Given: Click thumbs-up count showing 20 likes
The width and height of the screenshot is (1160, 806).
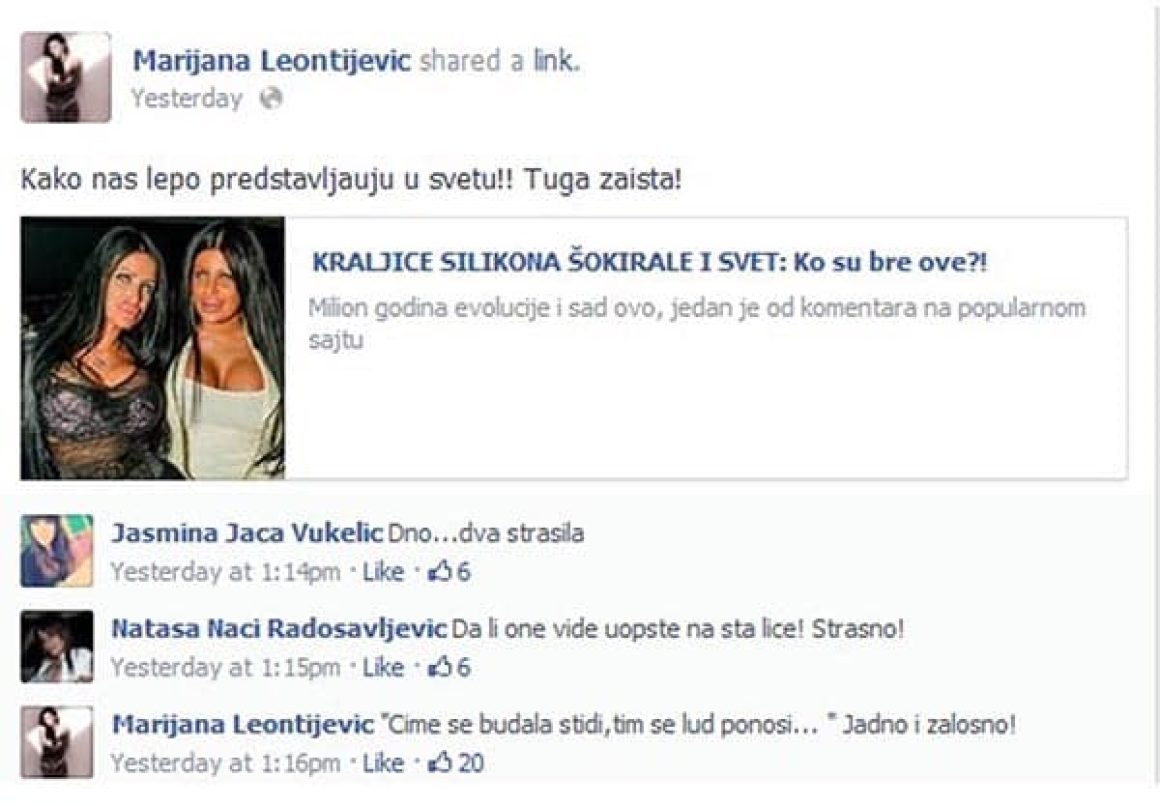Looking at the screenshot, I should (x=456, y=763).
